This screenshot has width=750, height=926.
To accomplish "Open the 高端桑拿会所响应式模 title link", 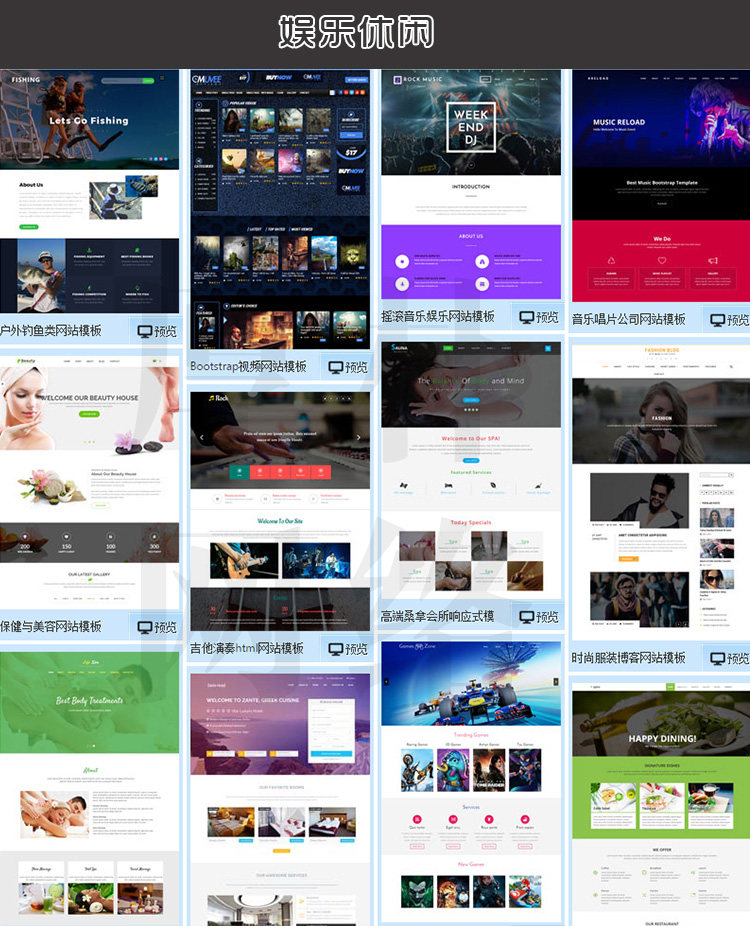I will coord(438,617).
